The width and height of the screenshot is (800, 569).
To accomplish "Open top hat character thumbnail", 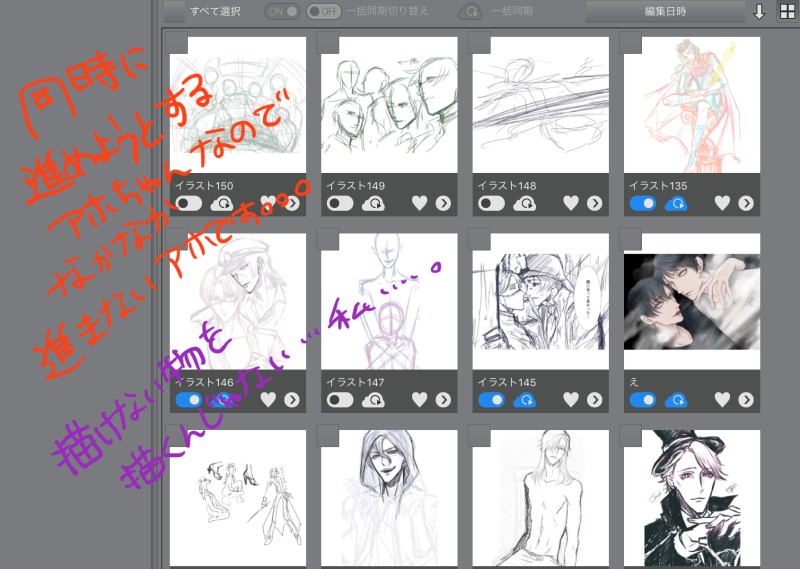I will (692, 498).
